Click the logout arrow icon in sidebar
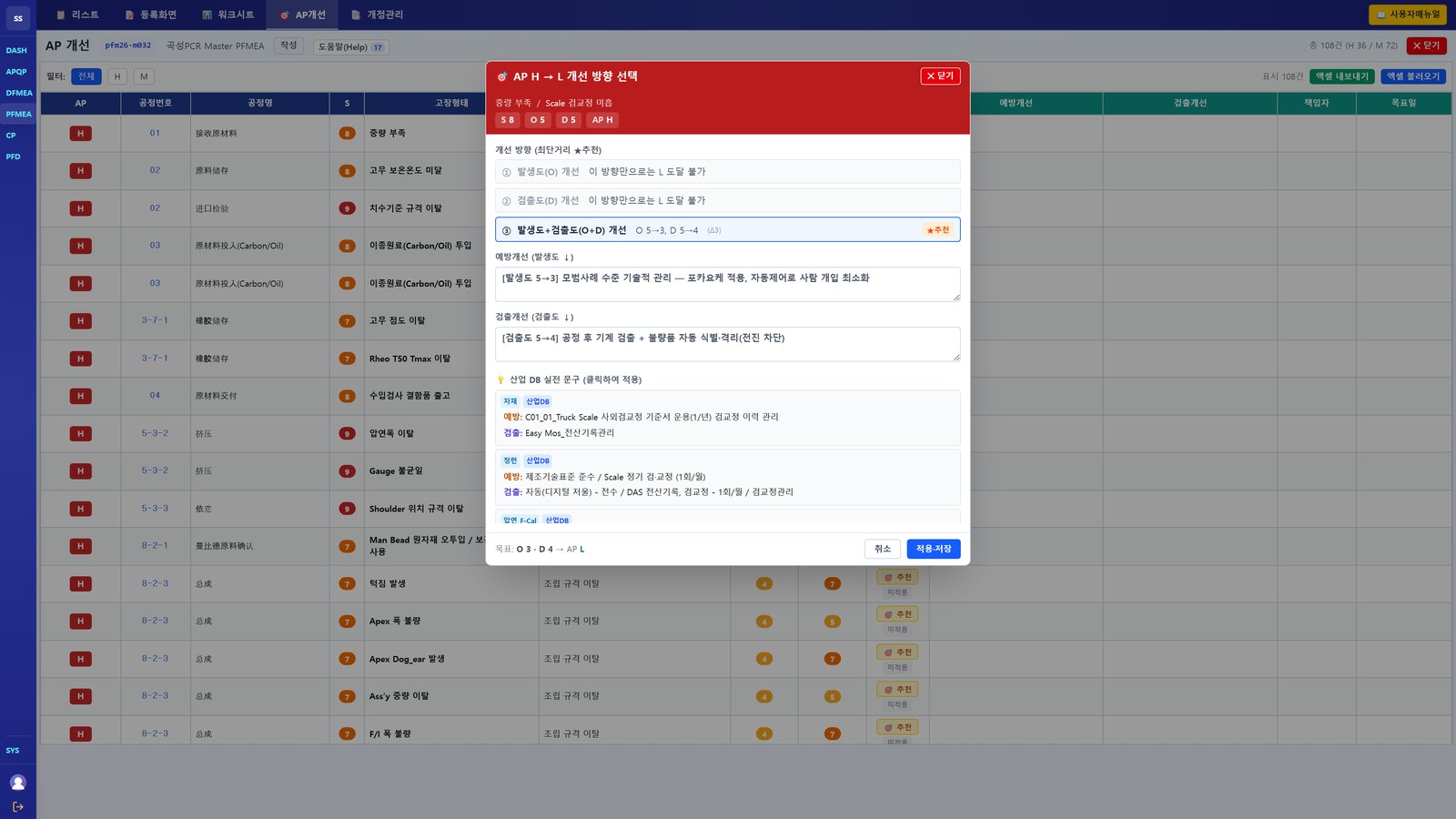 [18, 807]
